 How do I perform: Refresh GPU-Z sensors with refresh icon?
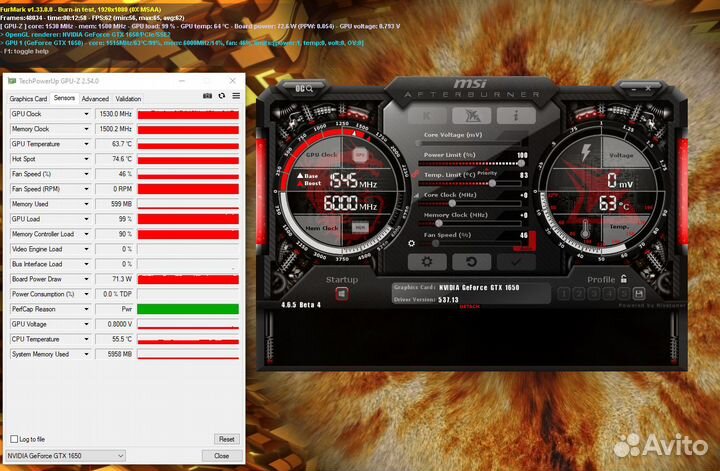pos(222,95)
